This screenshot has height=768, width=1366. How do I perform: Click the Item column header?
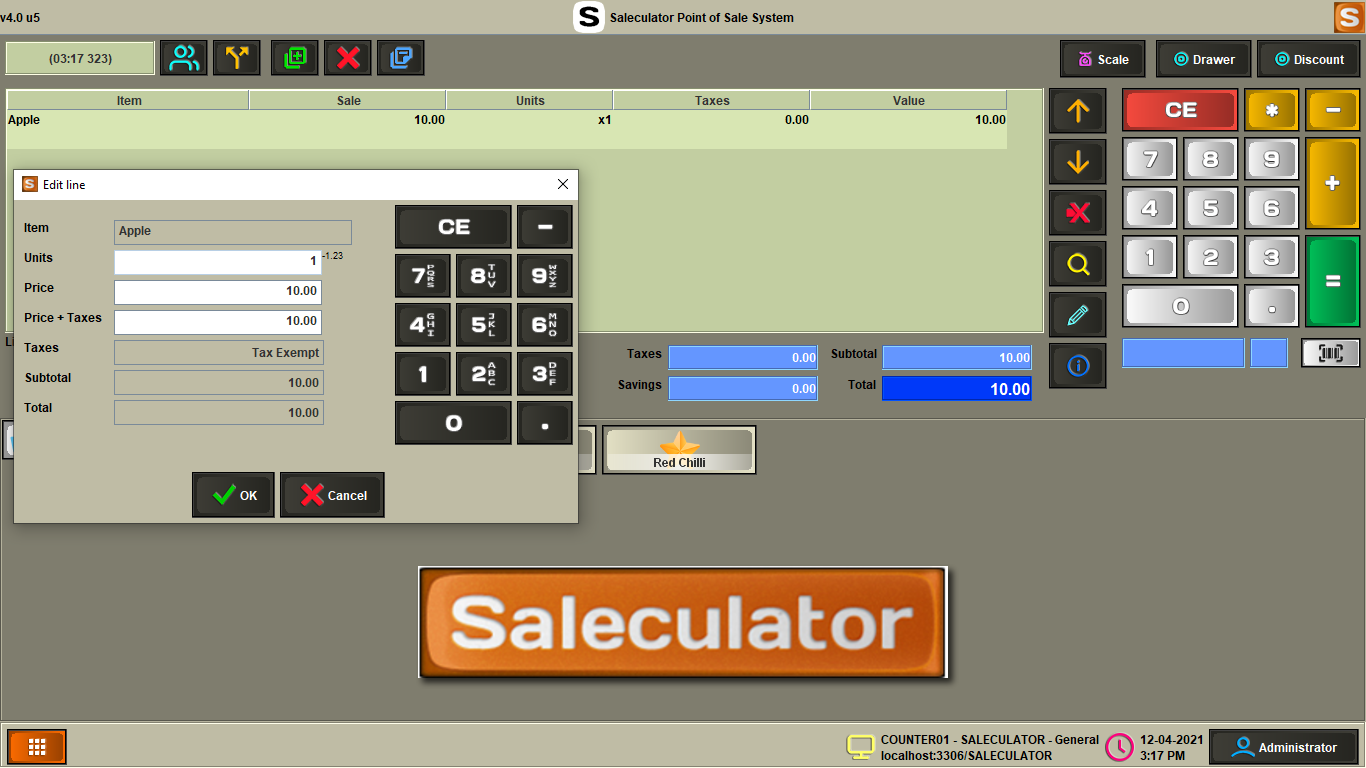pyautogui.click(x=129, y=101)
